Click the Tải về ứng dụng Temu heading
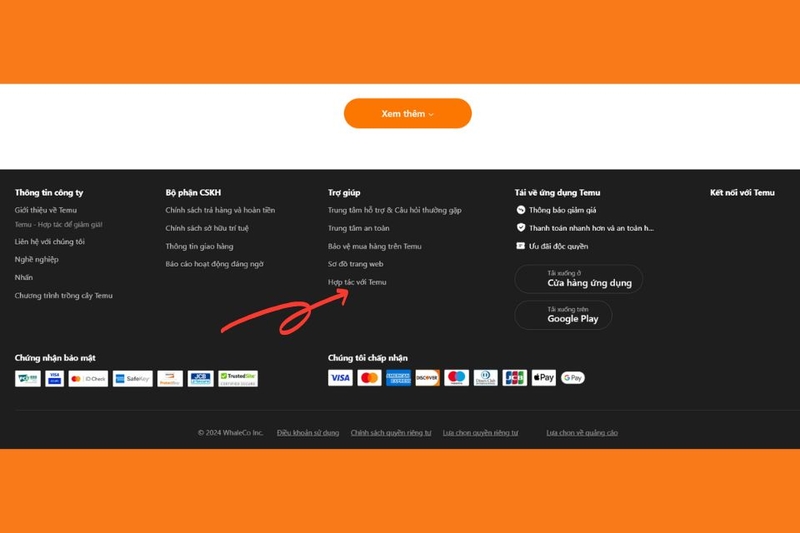Screen dimensions: 800x533 (558, 193)
